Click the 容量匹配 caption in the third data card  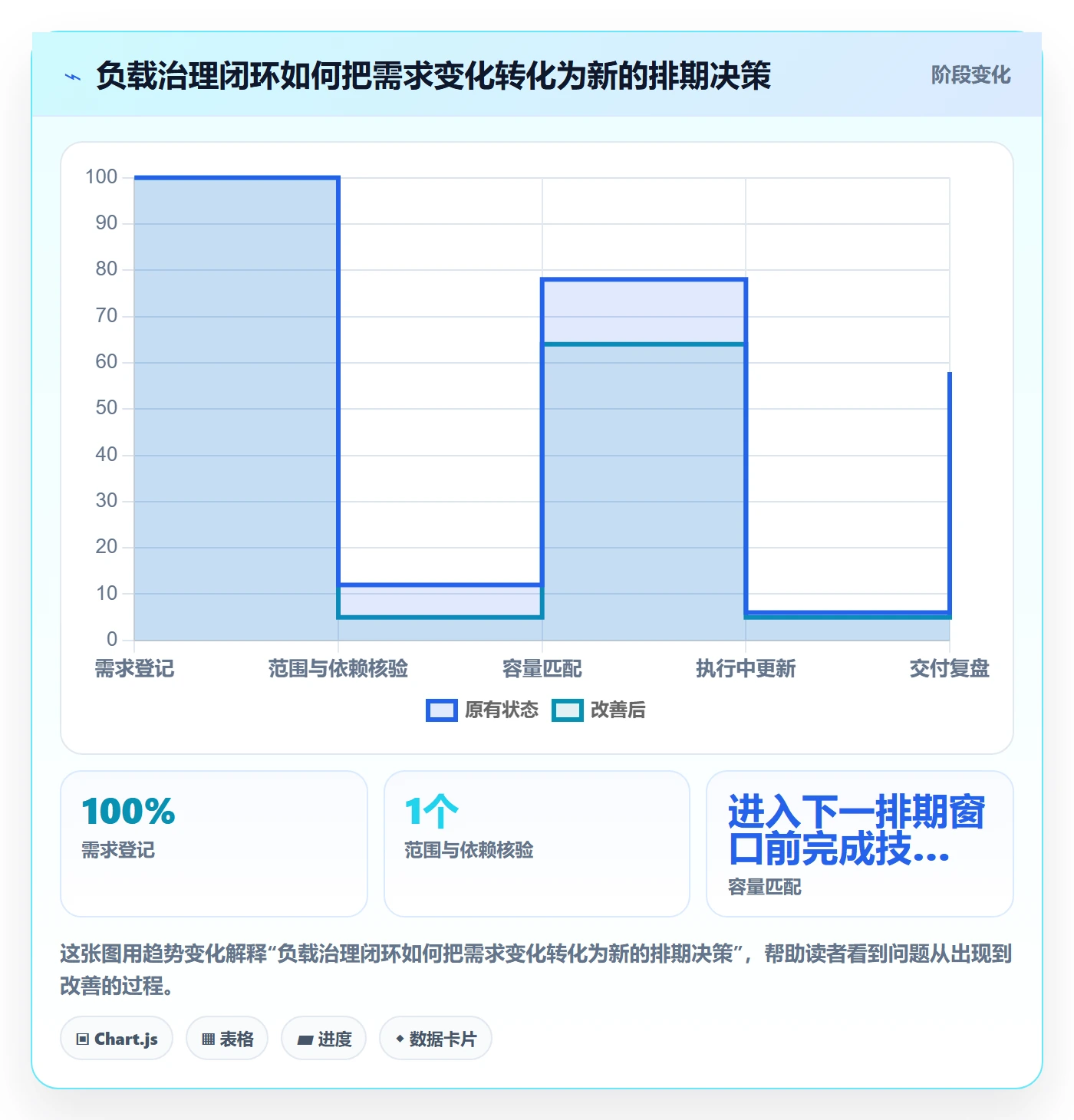[765, 888]
